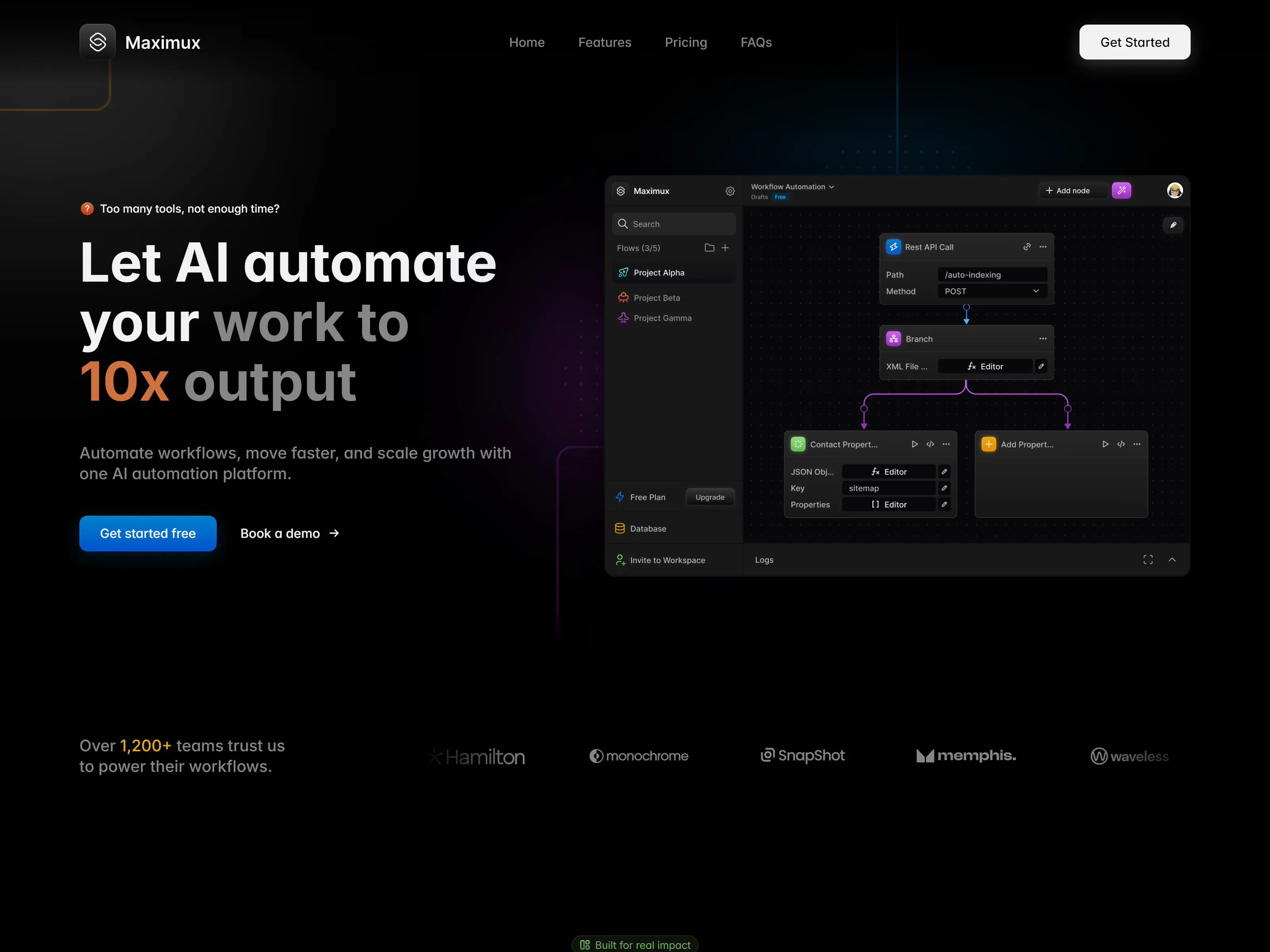The height and width of the screenshot is (952, 1270).
Task: Click the Drafts label under workflow title
Action: point(759,198)
